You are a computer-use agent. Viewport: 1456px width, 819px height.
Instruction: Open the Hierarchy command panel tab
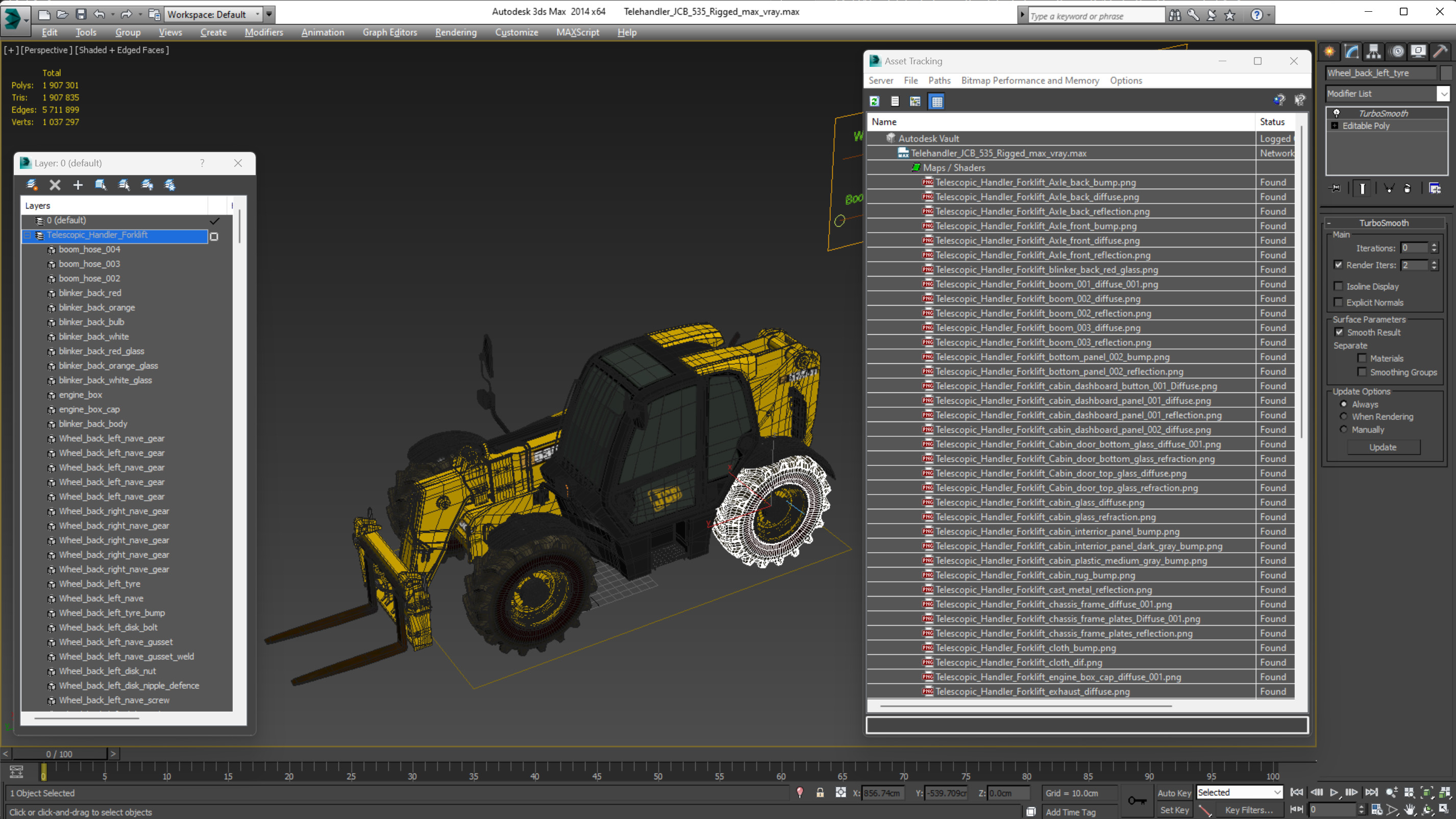tap(1373, 52)
